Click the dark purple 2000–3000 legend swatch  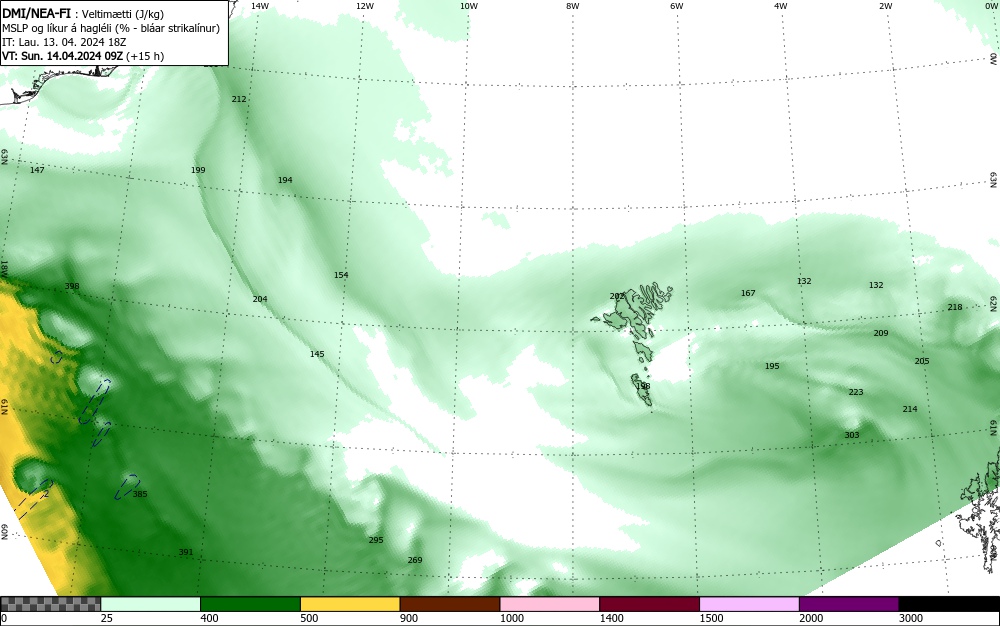click(x=849, y=604)
